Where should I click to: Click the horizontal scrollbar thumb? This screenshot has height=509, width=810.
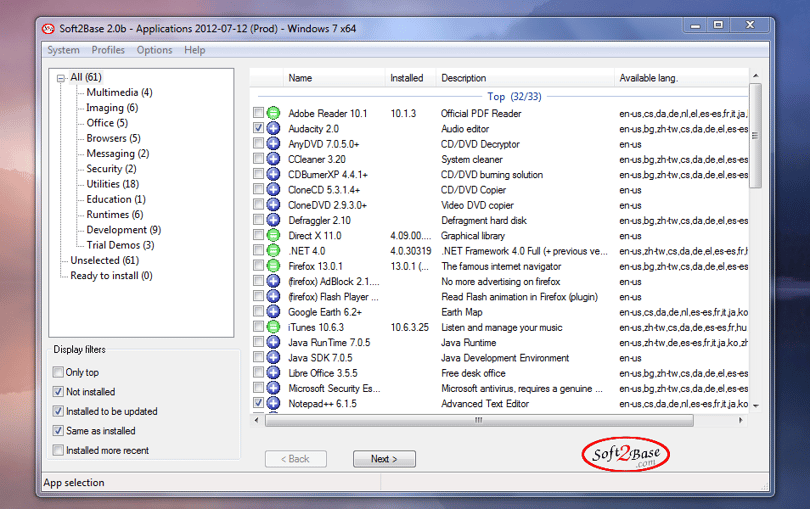[x=479, y=420]
